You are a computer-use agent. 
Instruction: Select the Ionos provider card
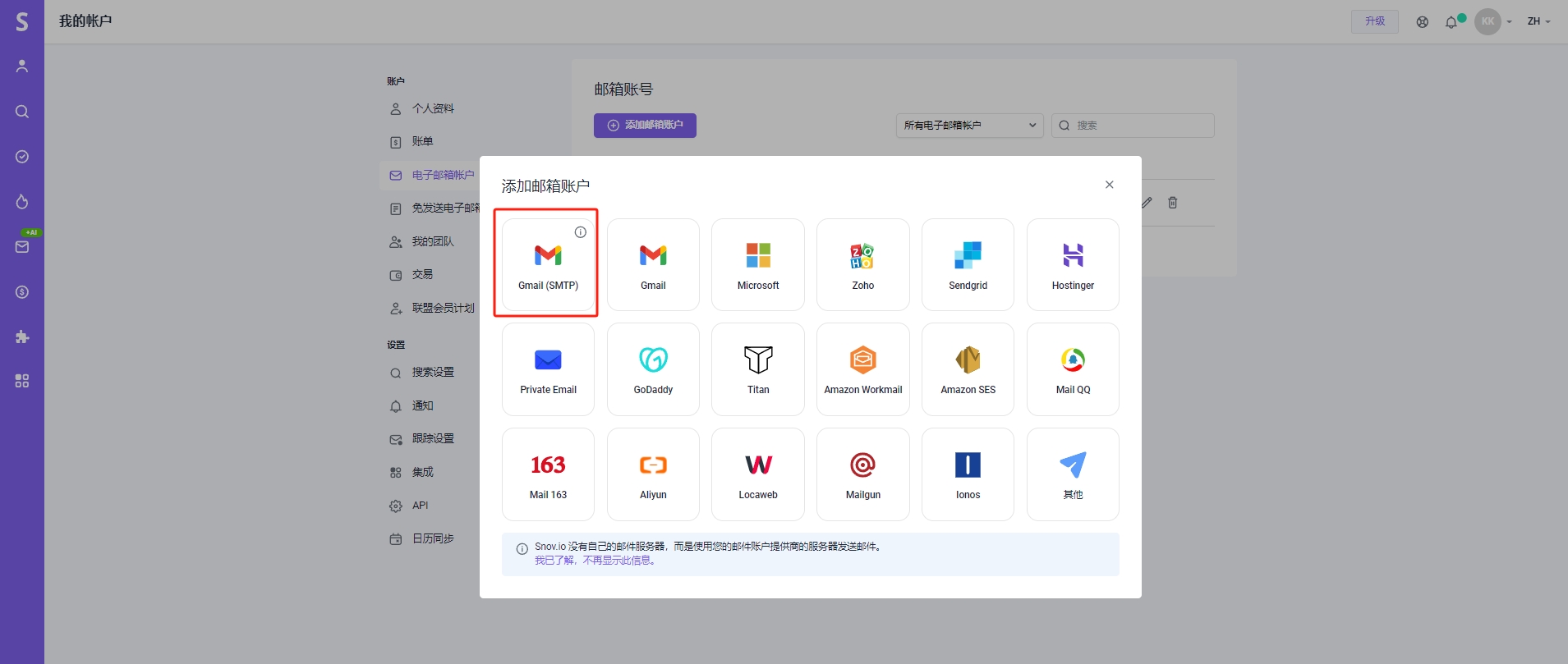[x=968, y=474]
